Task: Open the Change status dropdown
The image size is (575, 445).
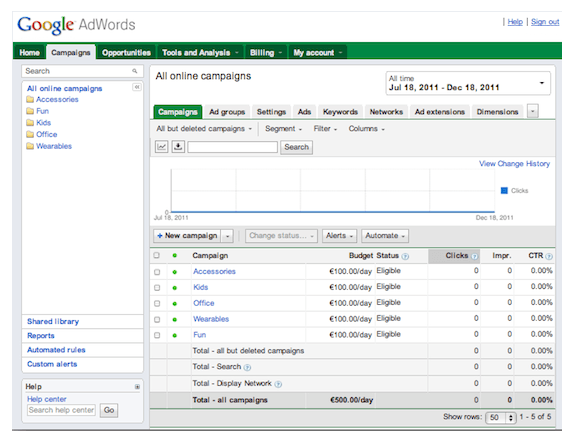Action: pyautogui.click(x=281, y=236)
